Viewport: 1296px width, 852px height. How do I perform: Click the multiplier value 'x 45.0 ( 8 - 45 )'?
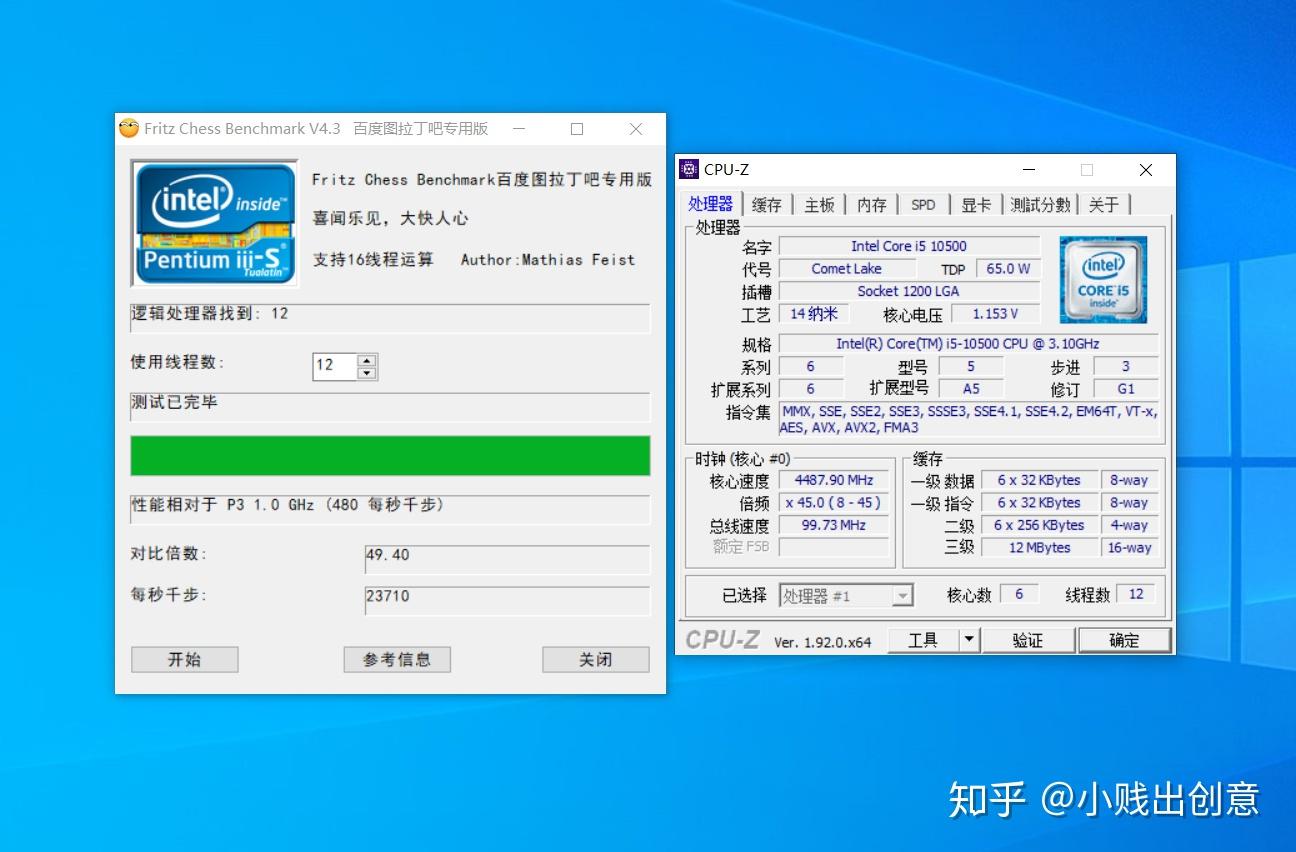pyautogui.click(x=834, y=503)
